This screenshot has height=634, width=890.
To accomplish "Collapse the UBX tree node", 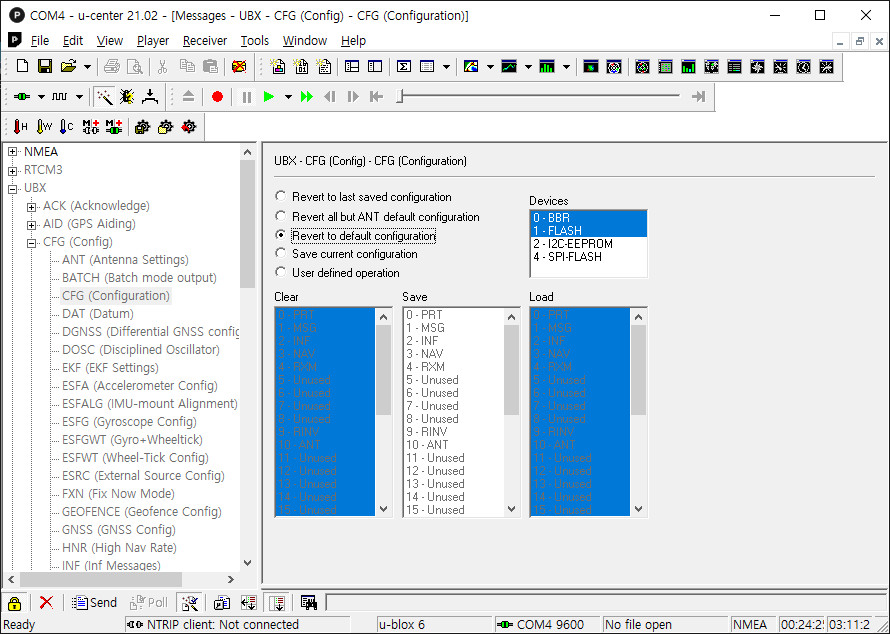I will pyautogui.click(x=12, y=188).
